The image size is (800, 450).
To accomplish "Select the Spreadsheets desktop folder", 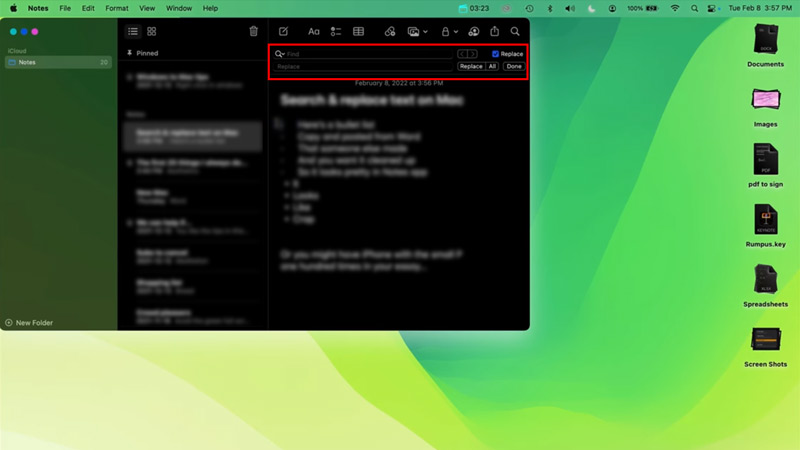I will pos(765,286).
